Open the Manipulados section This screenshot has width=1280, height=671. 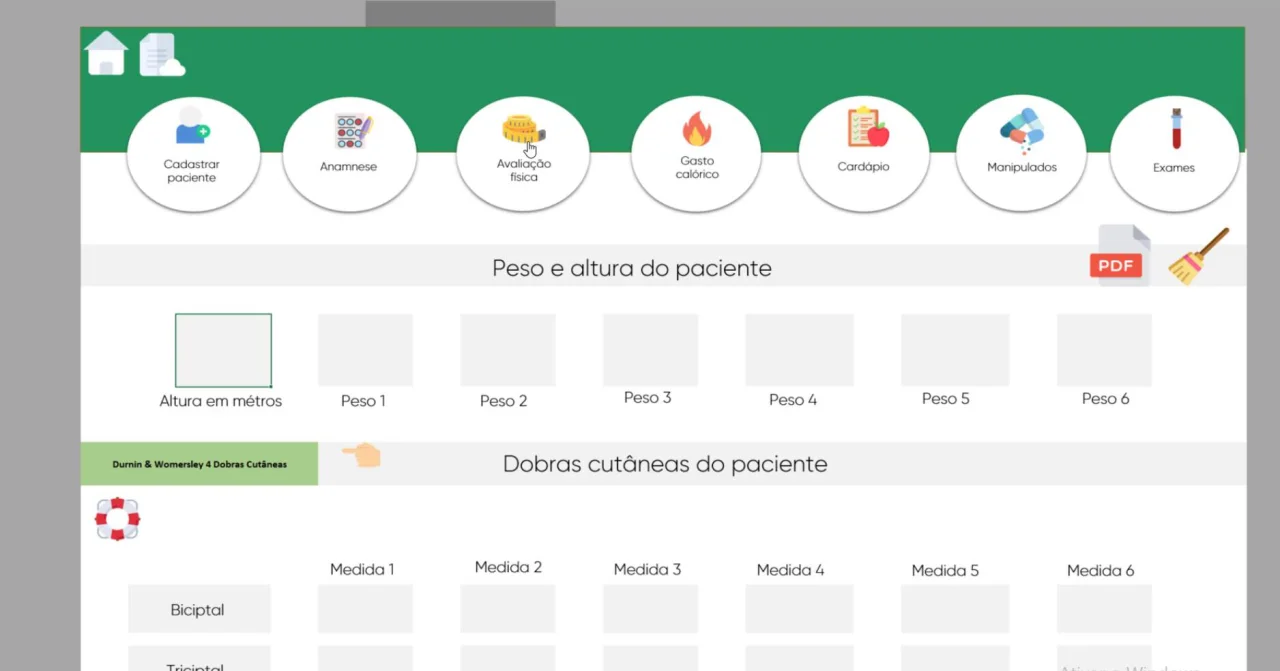pyautogui.click(x=1021, y=154)
